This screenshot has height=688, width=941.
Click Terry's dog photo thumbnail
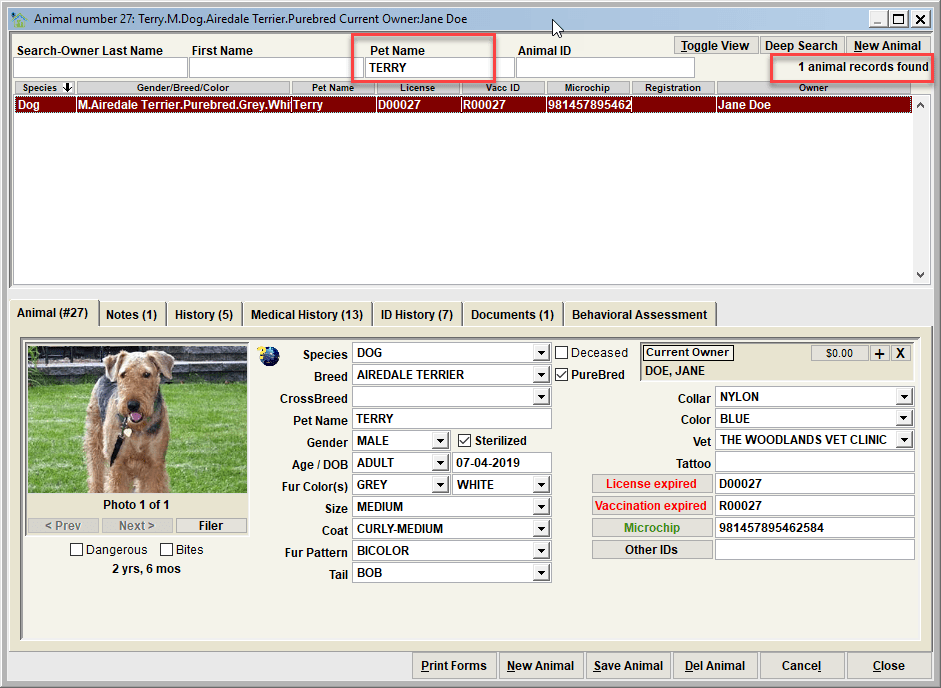click(137, 420)
